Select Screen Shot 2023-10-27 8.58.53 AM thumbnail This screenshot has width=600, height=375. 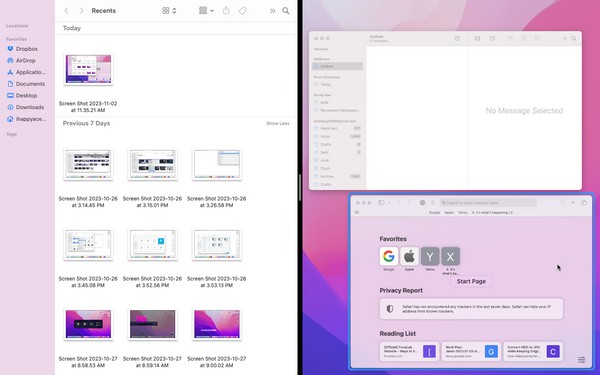(x=88, y=324)
